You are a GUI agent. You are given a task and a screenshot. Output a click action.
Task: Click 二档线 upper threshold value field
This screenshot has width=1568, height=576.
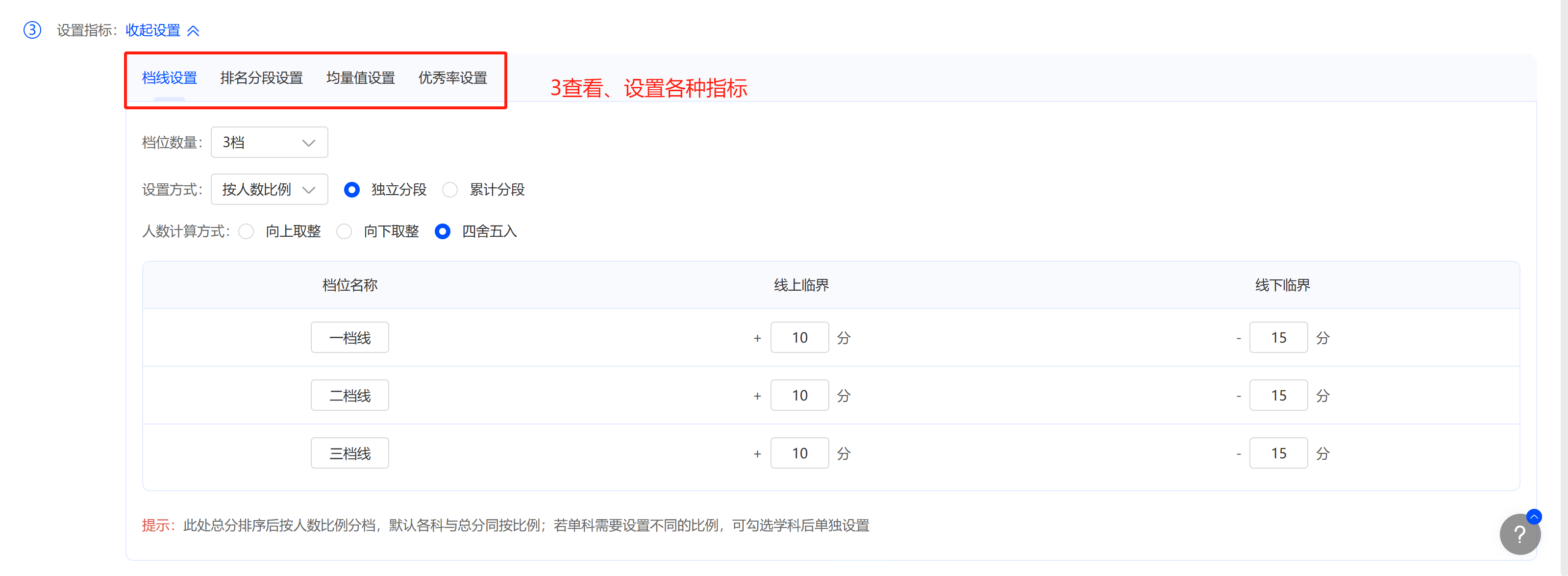click(x=799, y=395)
